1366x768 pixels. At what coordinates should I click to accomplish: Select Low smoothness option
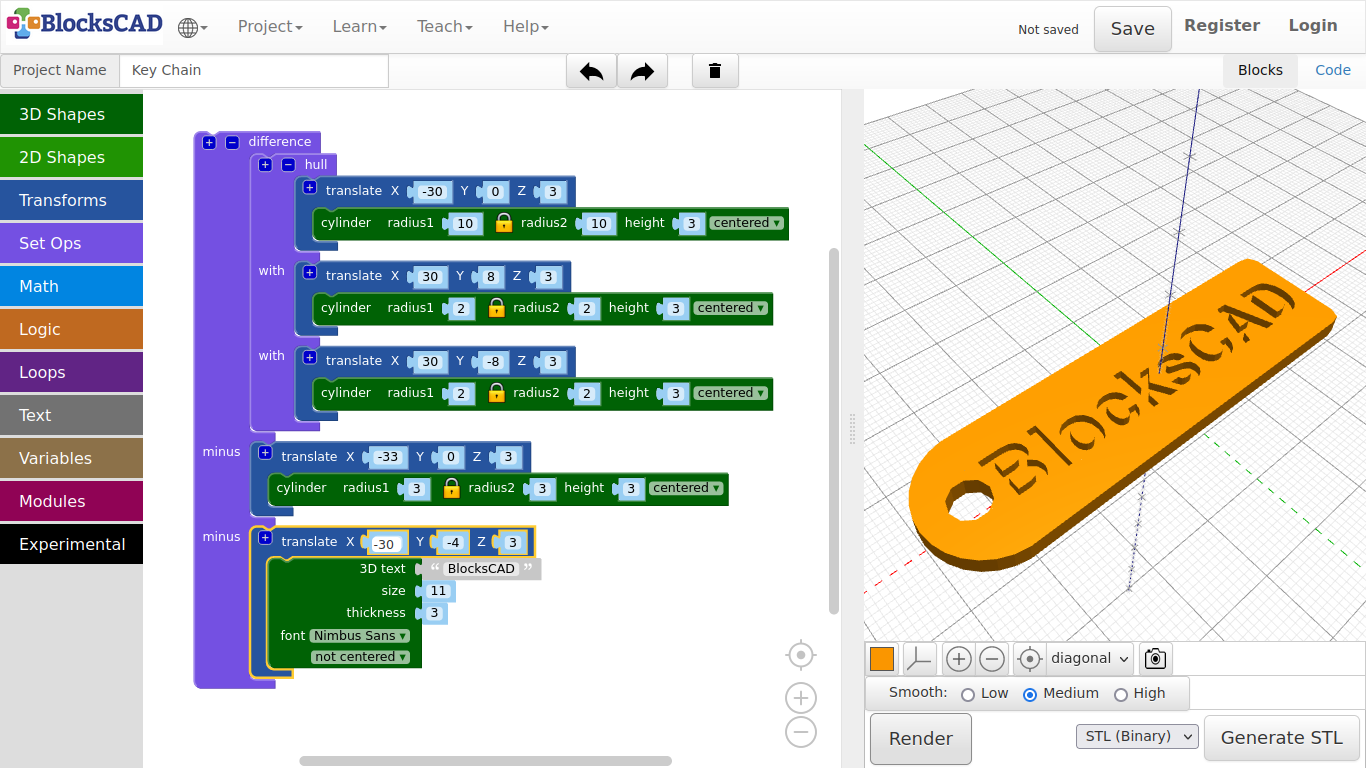pyautogui.click(x=968, y=694)
